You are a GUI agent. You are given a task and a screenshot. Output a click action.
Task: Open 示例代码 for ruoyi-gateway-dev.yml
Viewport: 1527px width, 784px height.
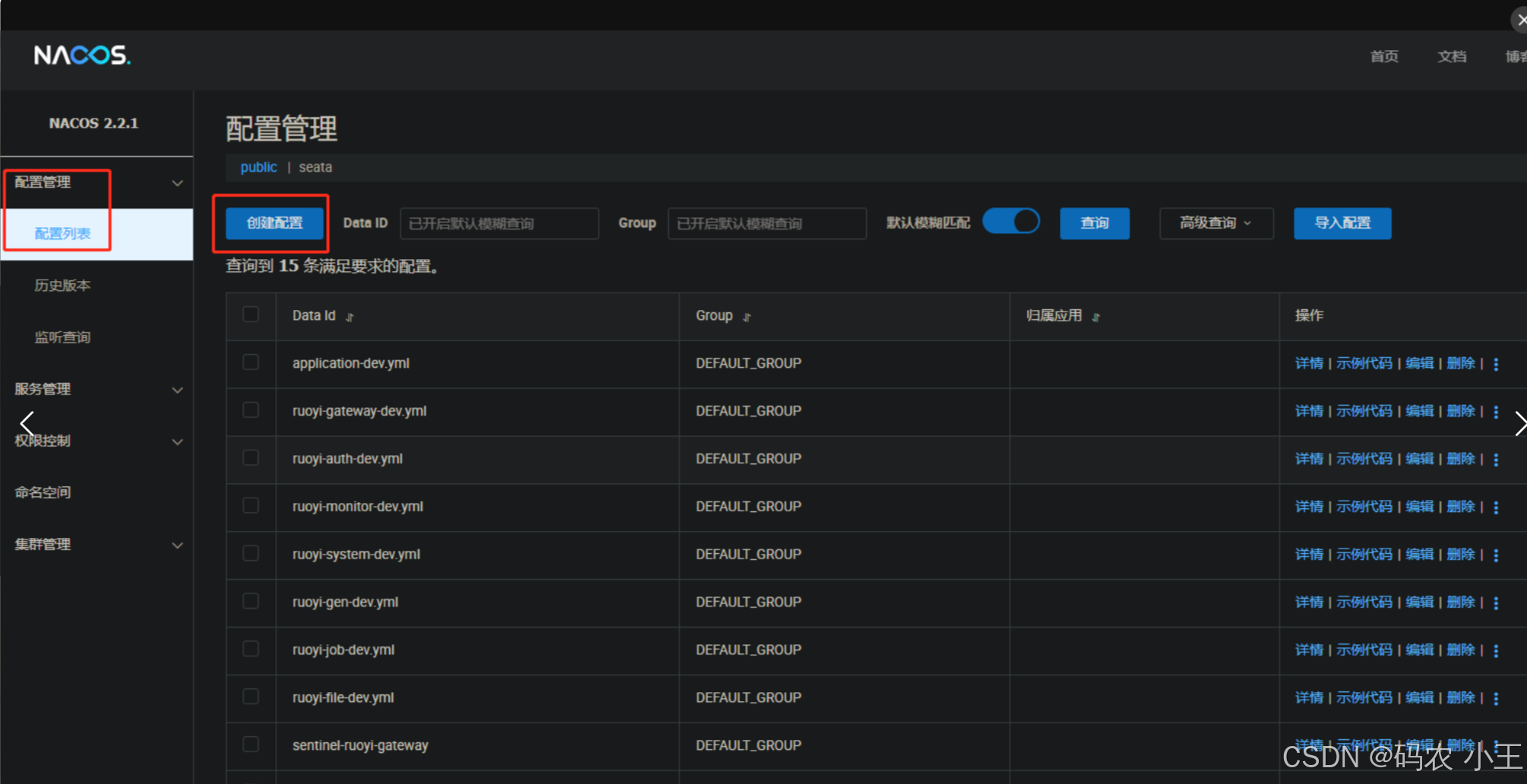click(x=1364, y=412)
